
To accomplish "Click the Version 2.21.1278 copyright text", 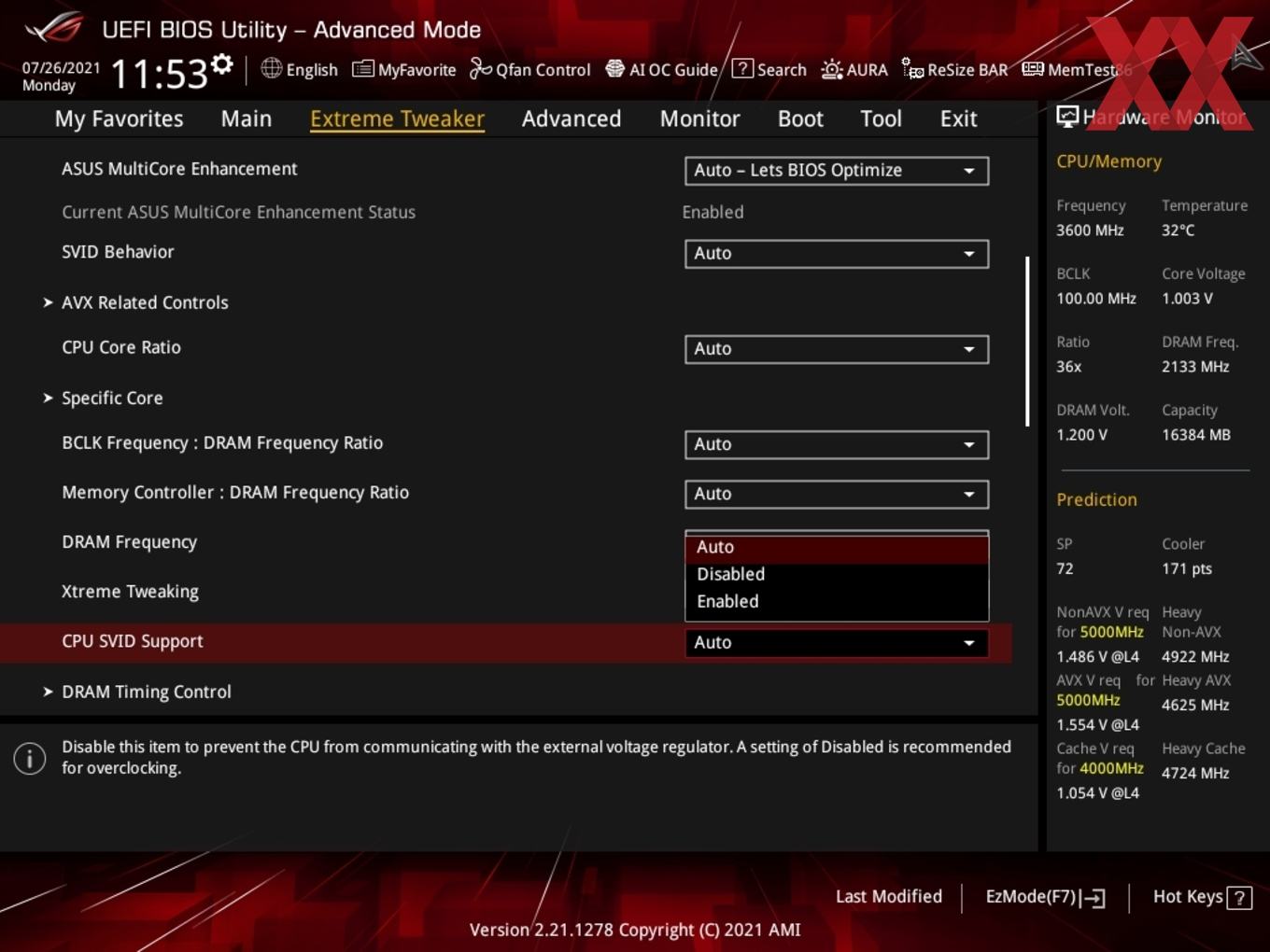I will tap(635, 930).
